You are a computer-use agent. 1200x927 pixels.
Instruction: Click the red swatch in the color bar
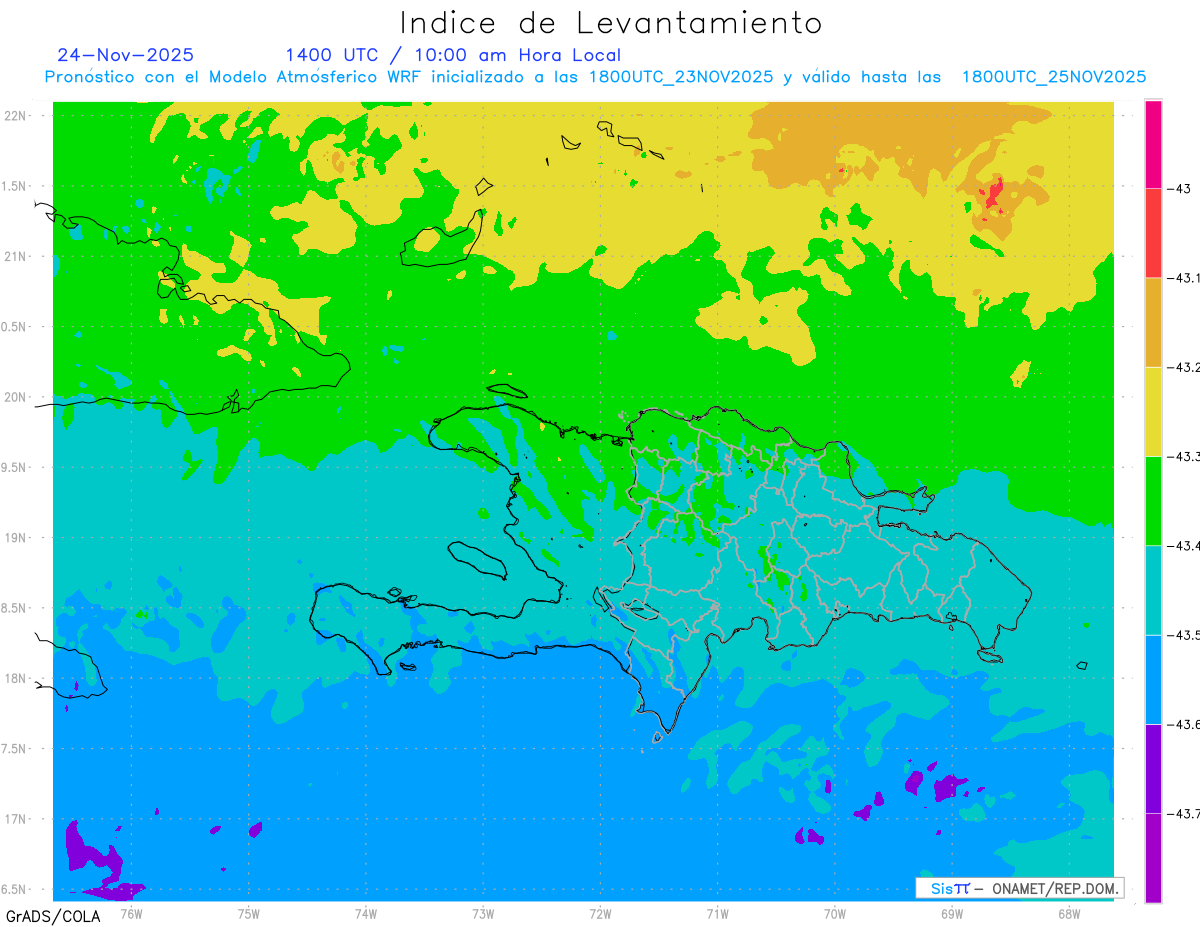(1153, 233)
